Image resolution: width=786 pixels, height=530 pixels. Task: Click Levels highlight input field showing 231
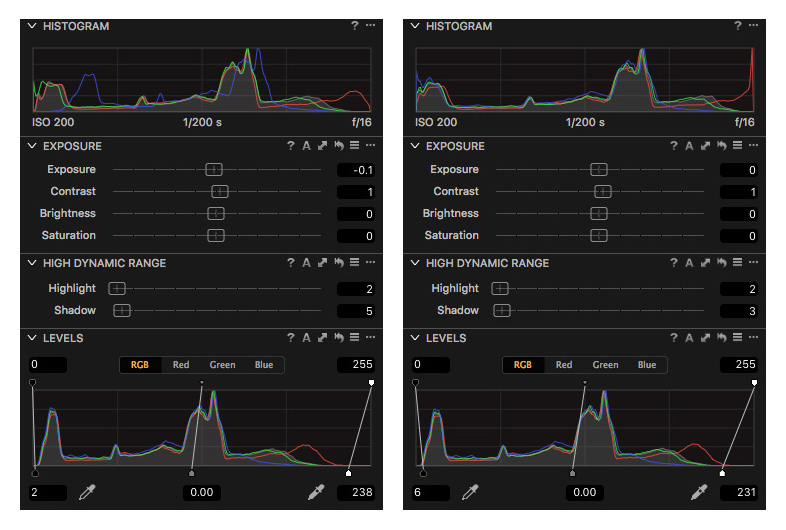pyautogui.click(x=738, y=492)
